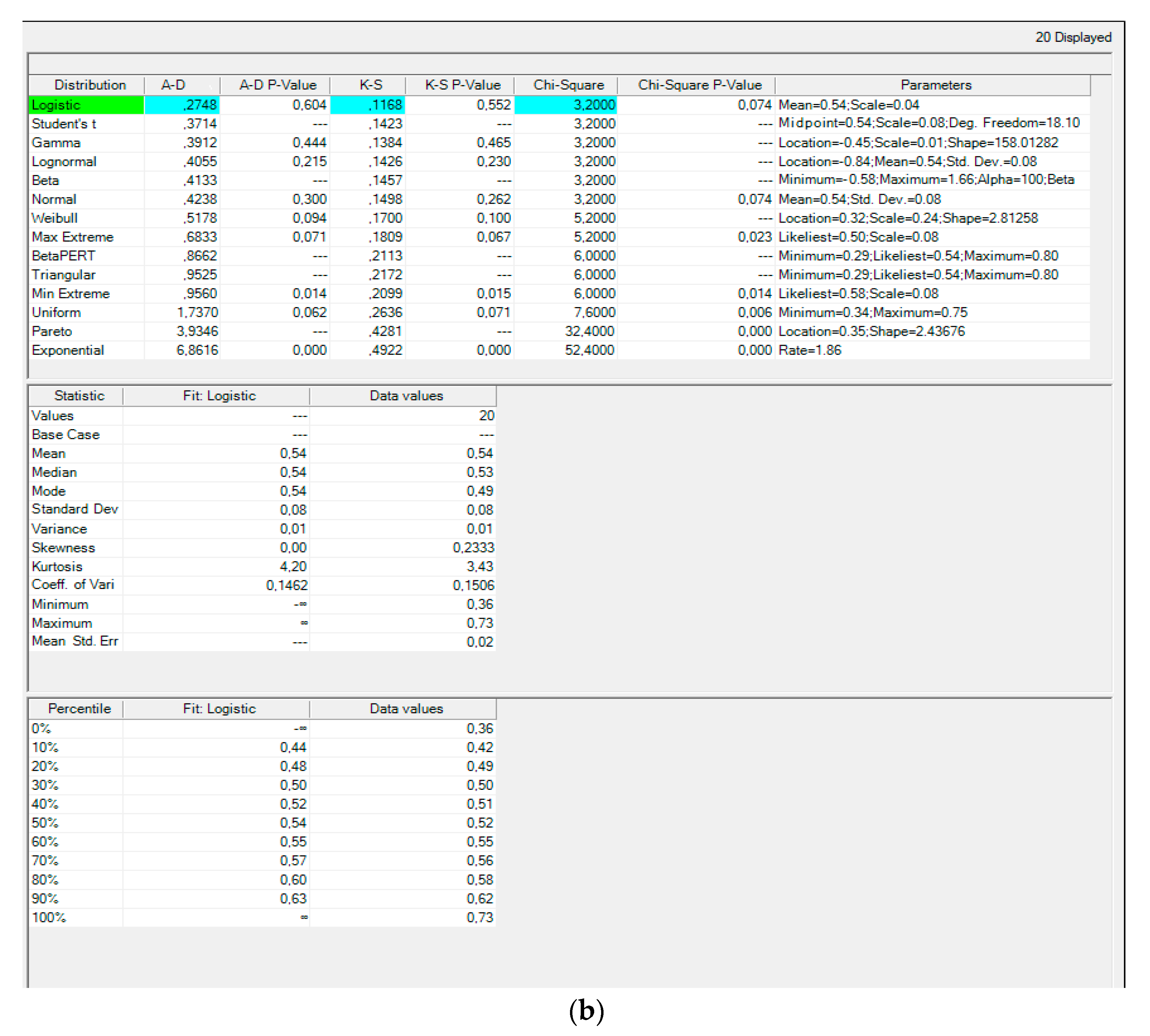Click the Percentile column header

click(x=79, y=709)
